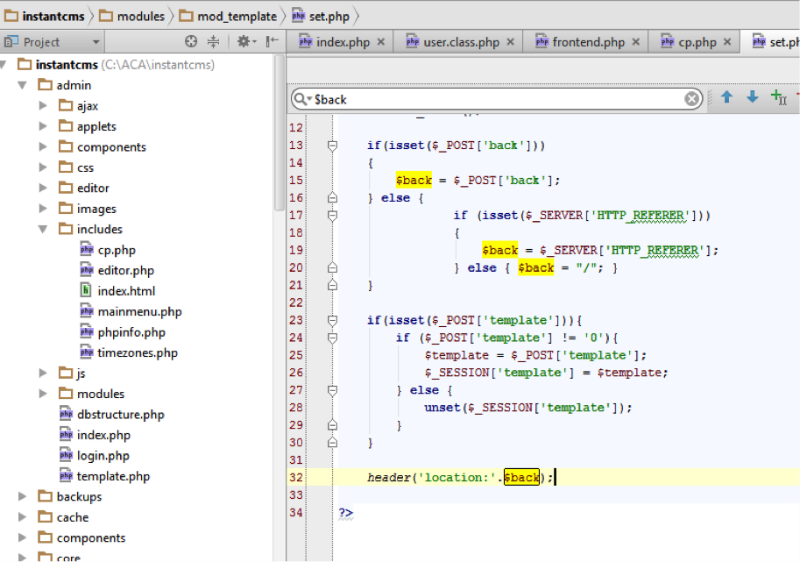Open the Project panel settings gear
The image size is (800, 562).
pyautogui.click(x=243, y=42)
